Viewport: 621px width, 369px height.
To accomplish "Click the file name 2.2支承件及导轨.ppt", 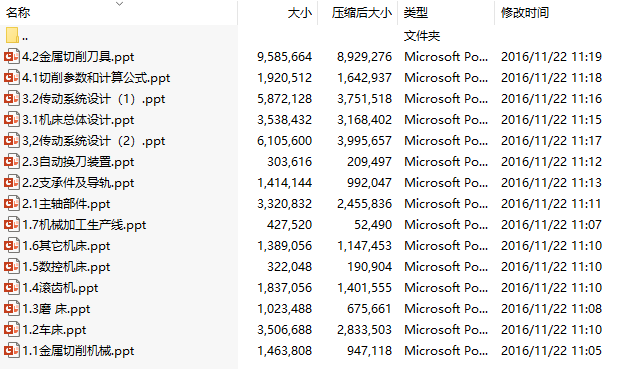I will (78, 183).
